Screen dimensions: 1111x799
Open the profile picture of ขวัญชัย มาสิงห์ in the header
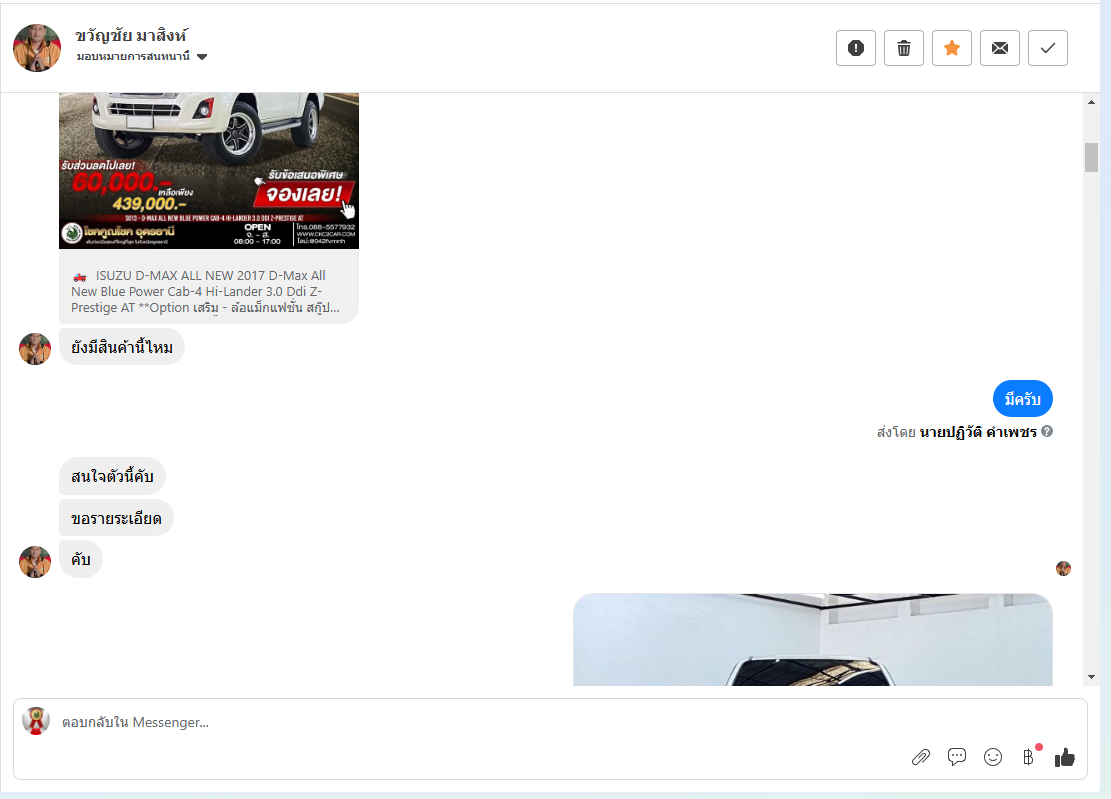pos(37,48)
